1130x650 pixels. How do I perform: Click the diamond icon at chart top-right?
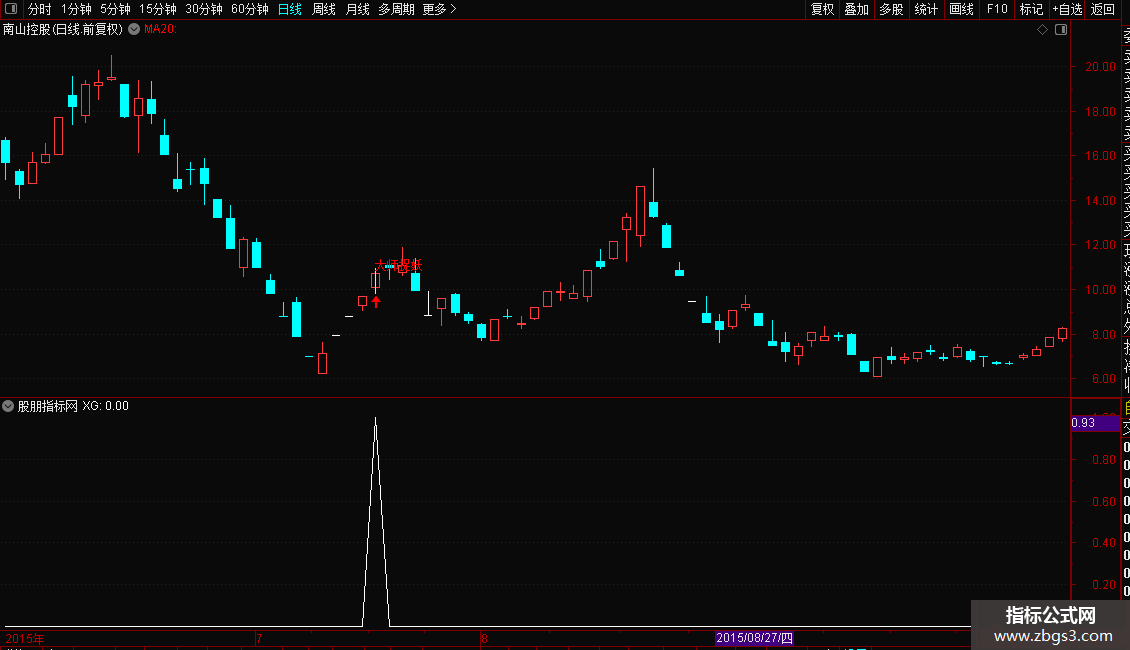click(x=1042, y=30)
